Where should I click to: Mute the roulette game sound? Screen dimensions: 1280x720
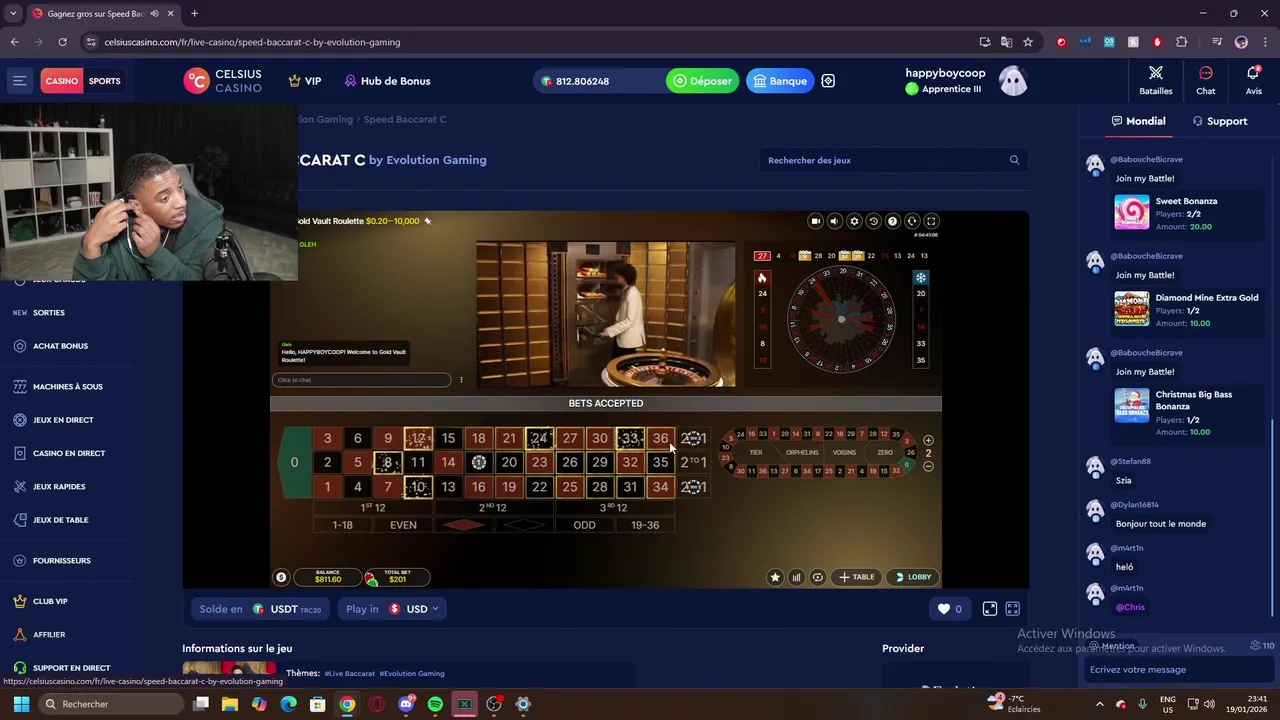coord(834,221)
